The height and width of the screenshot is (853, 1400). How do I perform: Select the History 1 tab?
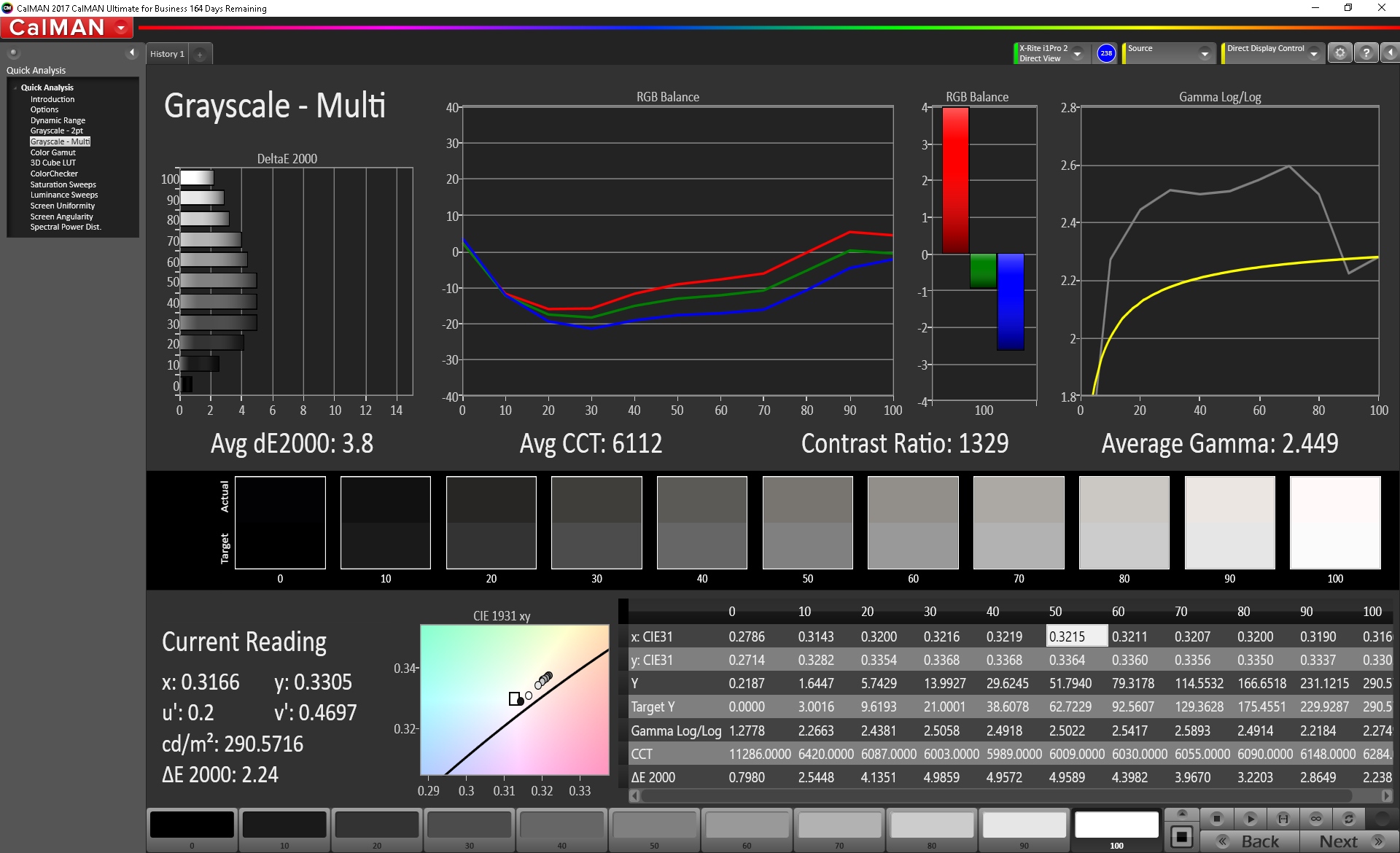click(167, 54)
